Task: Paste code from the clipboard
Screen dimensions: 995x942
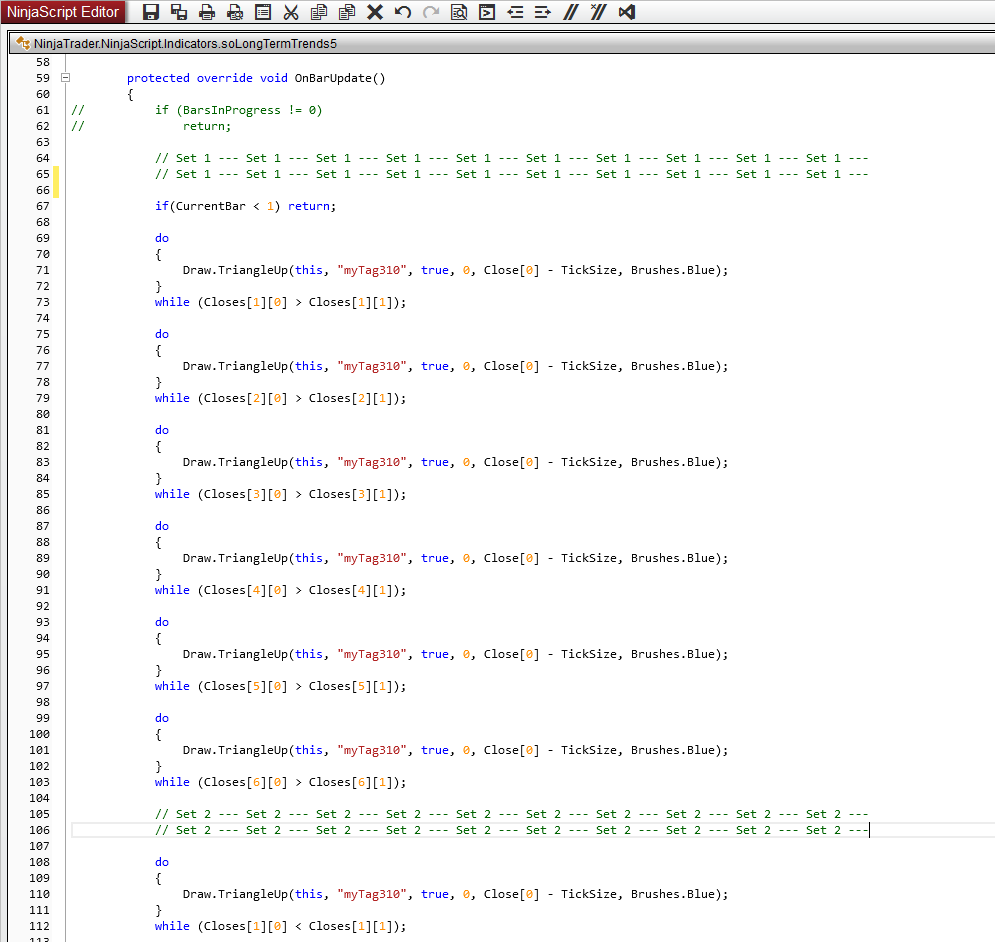Action: 346,12
